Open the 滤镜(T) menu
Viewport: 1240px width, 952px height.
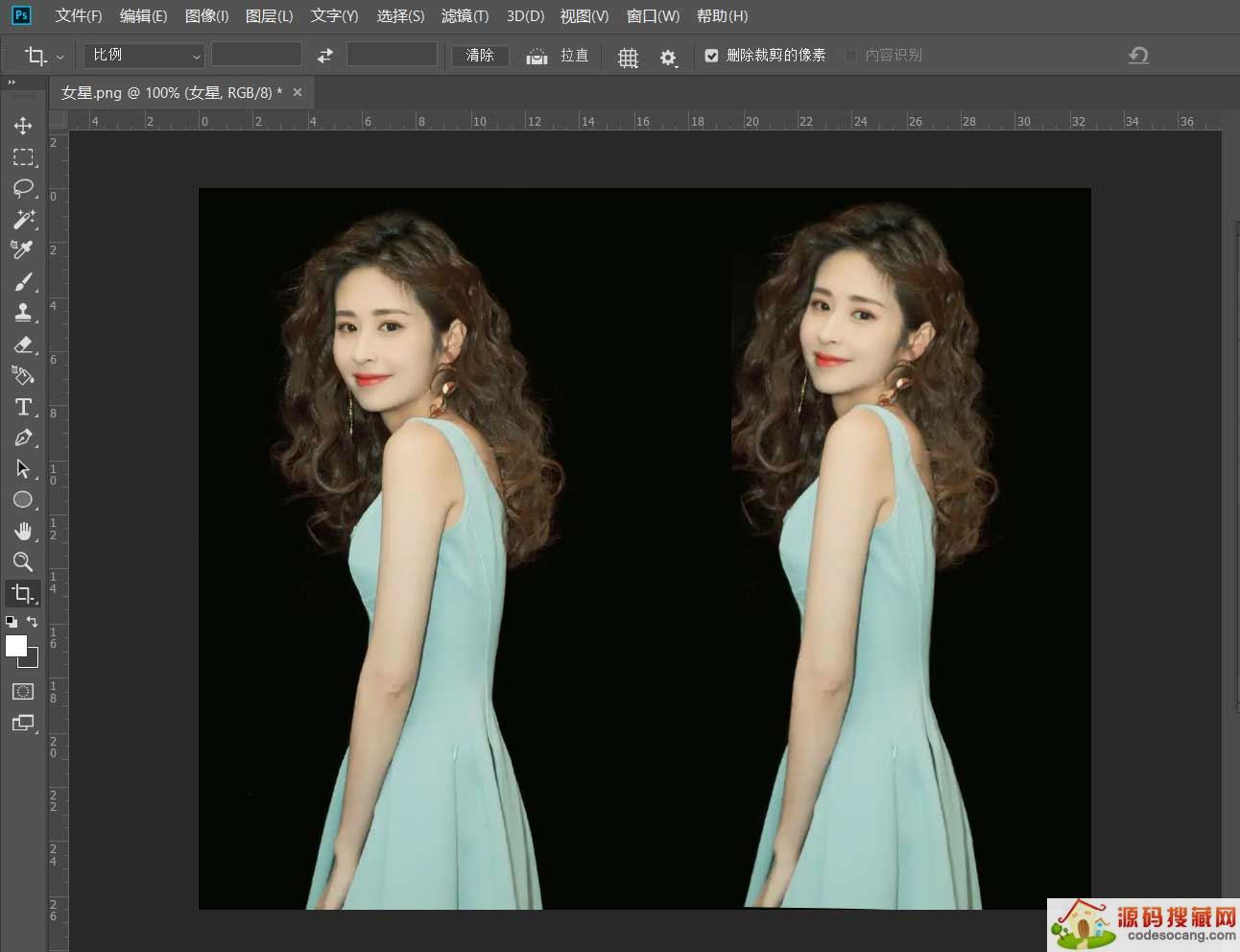click(465, 16)
